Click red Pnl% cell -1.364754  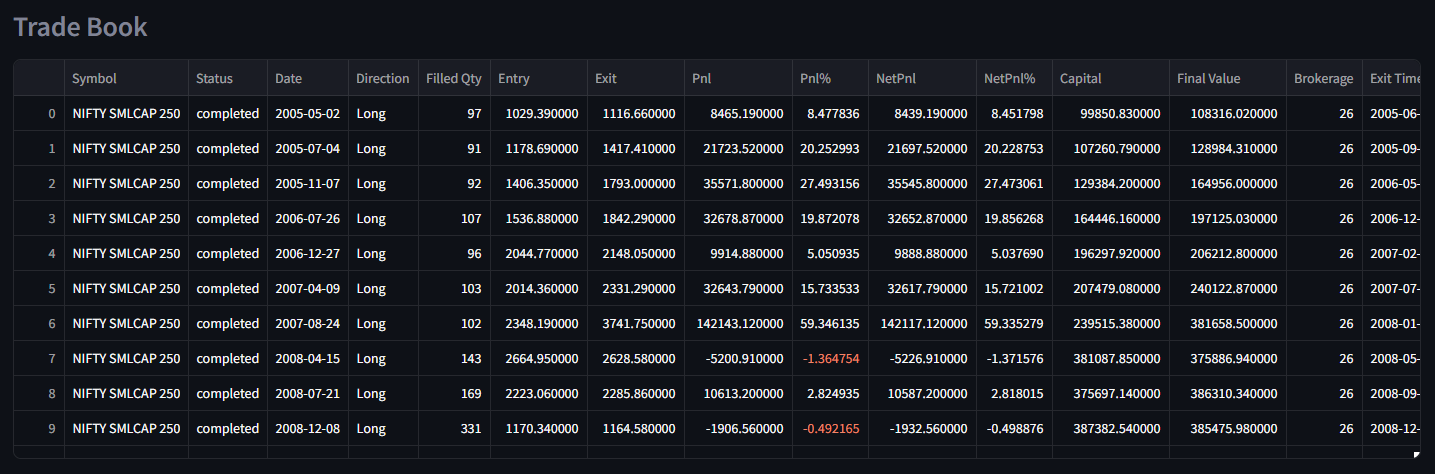(x=830, y=359)
